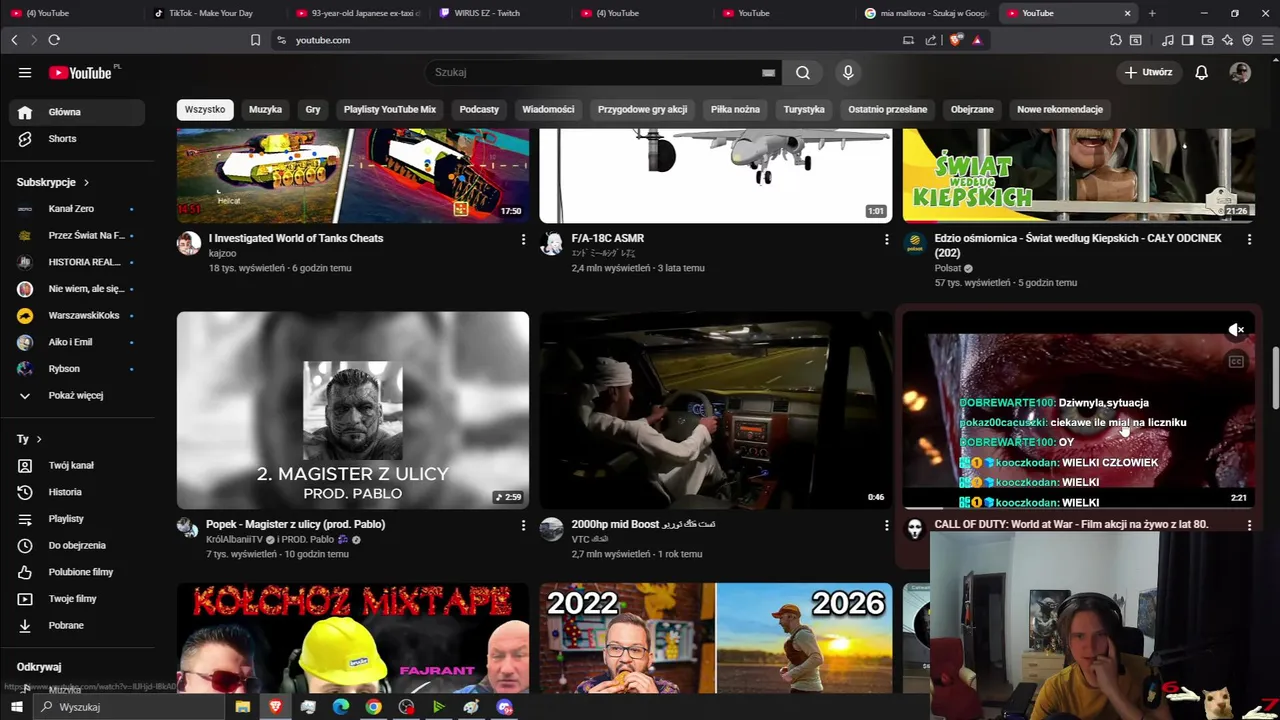The width and height of the screenshot is (1280, 720).
Task: Toggle the browser sidebar panel
Action: pos(1187,40)
